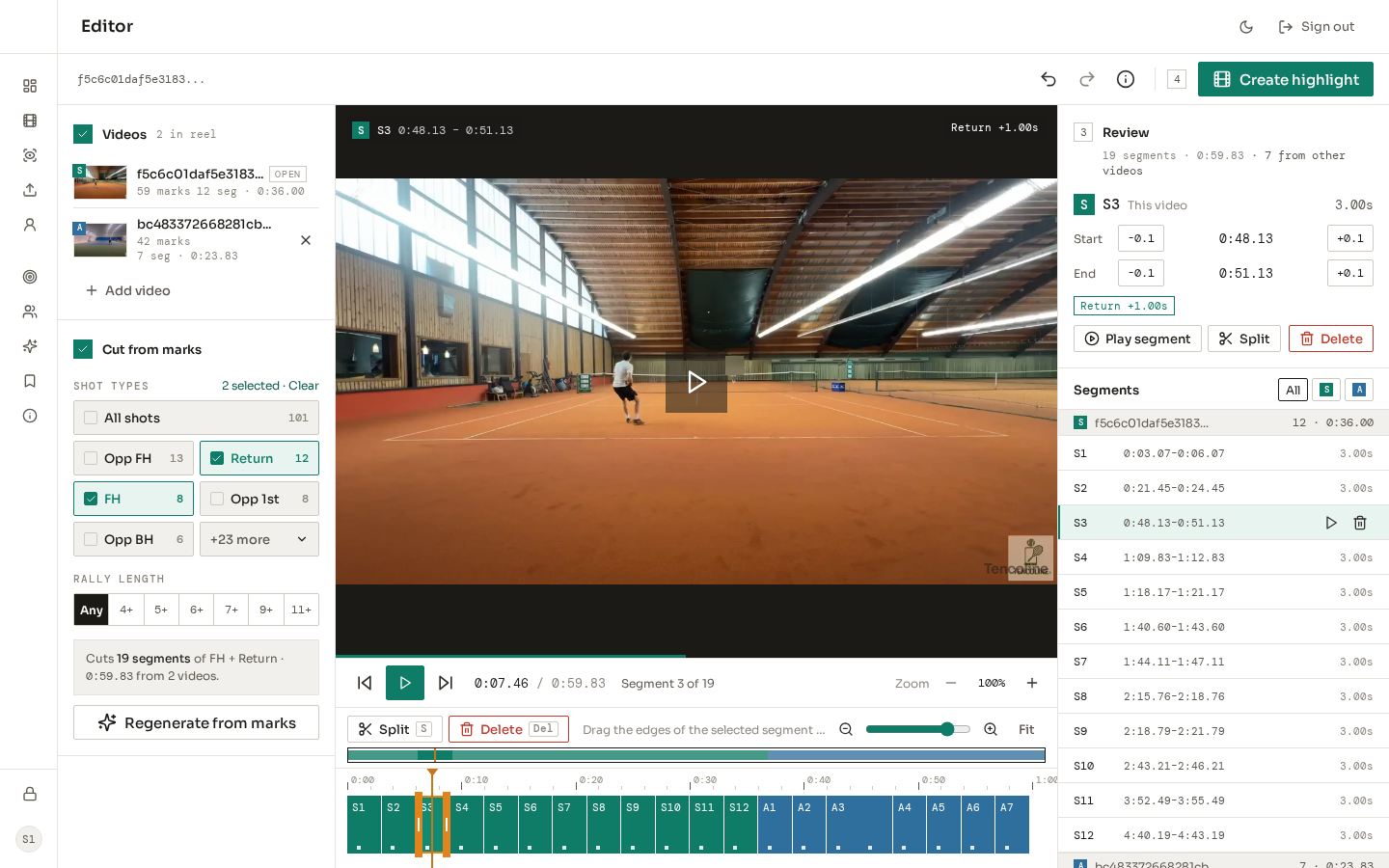
Task: Click the timeline overview bar
Action: [696, 755]
